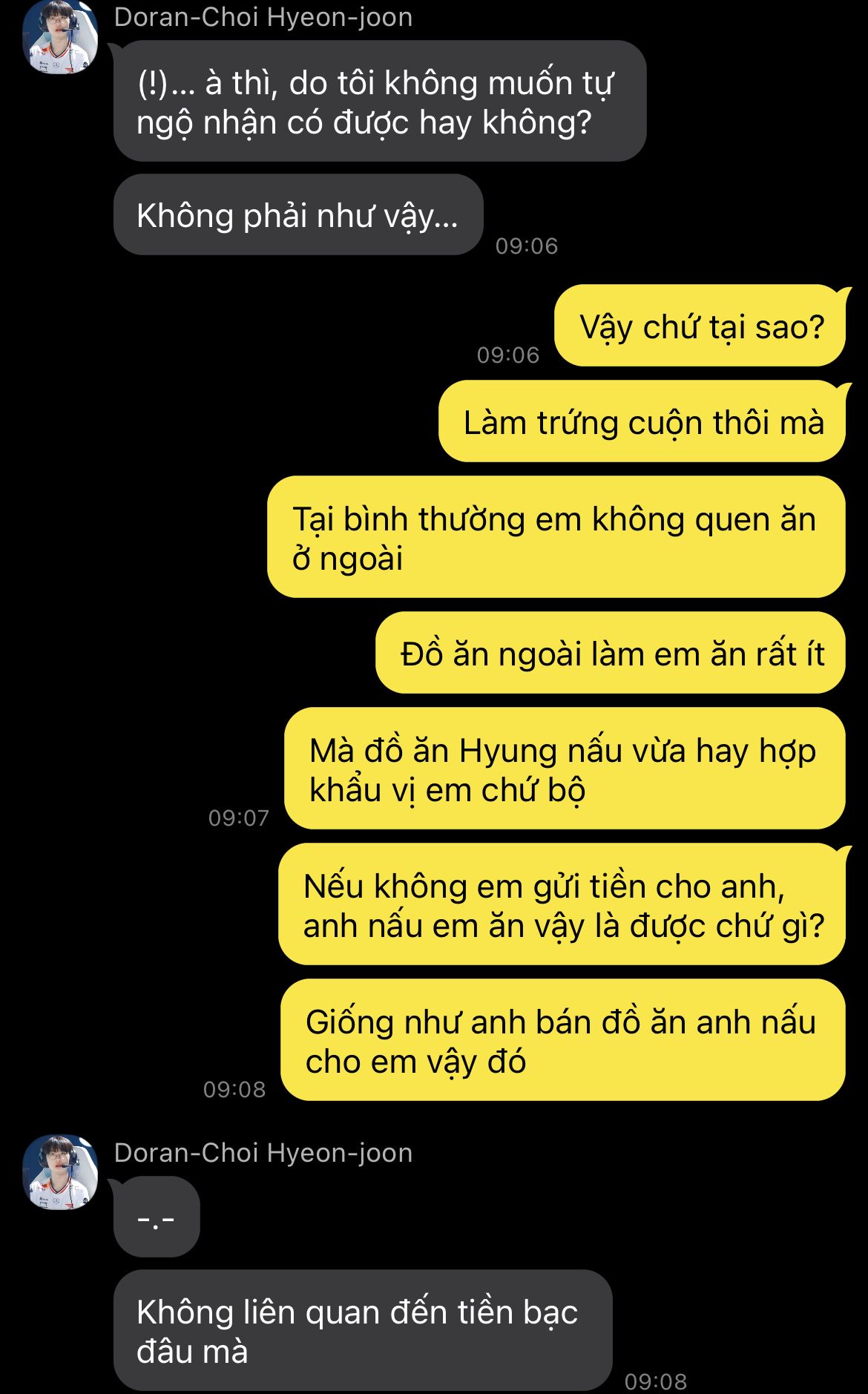Tap the message 'Không liên quan đến tiền bạc'

363,1331
